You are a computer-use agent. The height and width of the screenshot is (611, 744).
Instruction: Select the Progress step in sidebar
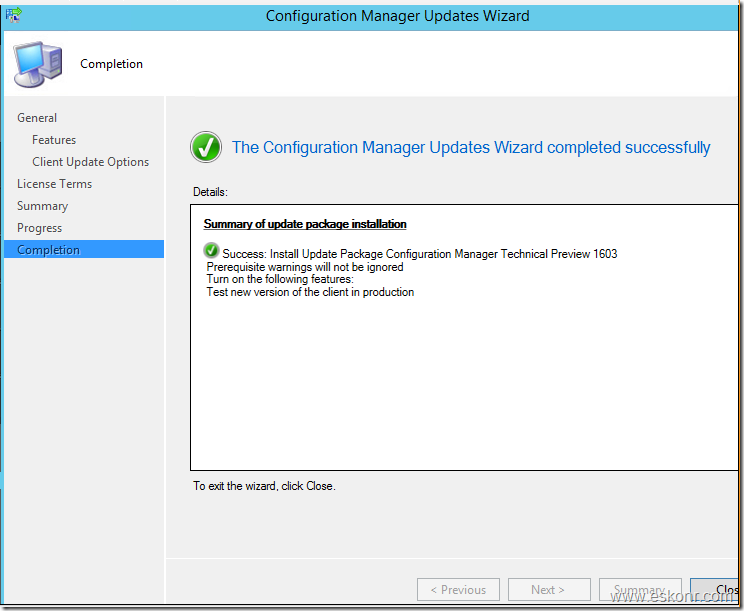(x=39, y=228)
